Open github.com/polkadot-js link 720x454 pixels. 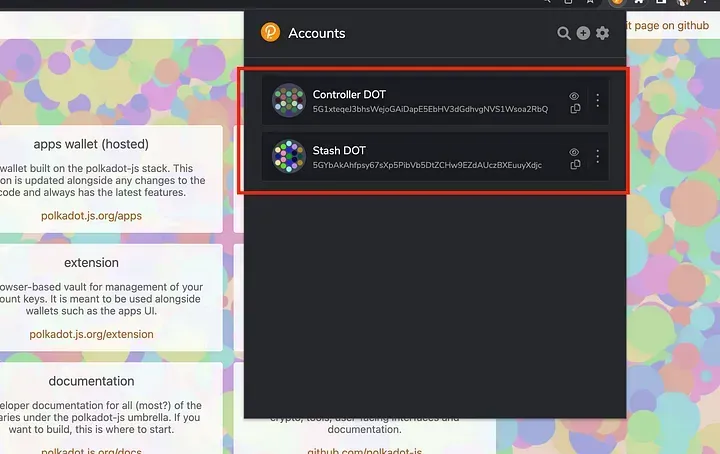click(365, 450)
